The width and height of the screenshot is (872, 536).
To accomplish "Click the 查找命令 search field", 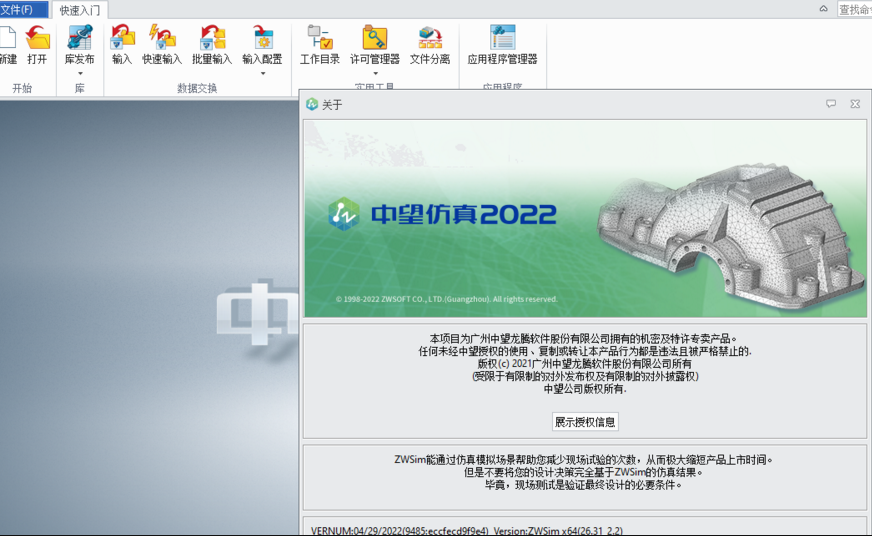I will point(855,9).
